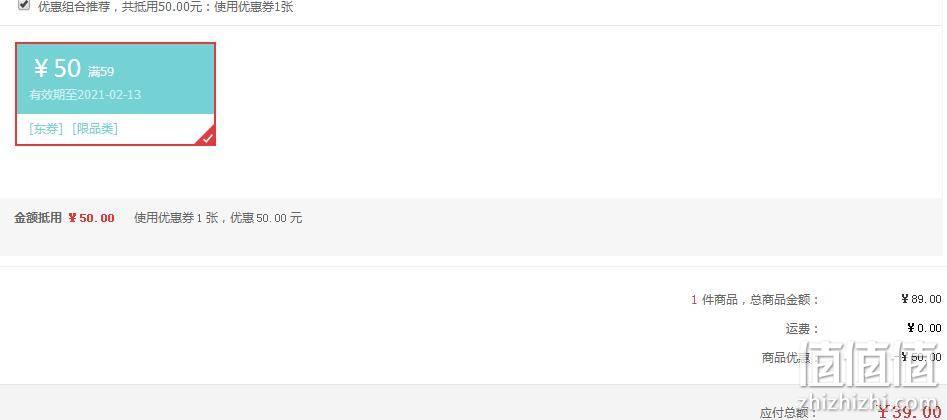Screen dimensions: 947x420
Task: Click the 金额抵用 label
Action: click(38, 218)
